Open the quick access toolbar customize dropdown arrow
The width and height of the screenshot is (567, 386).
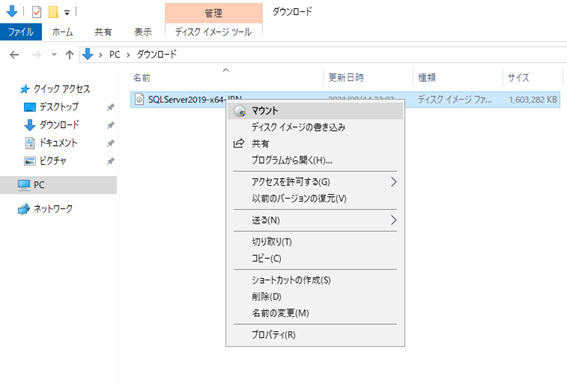coord(67,13)
